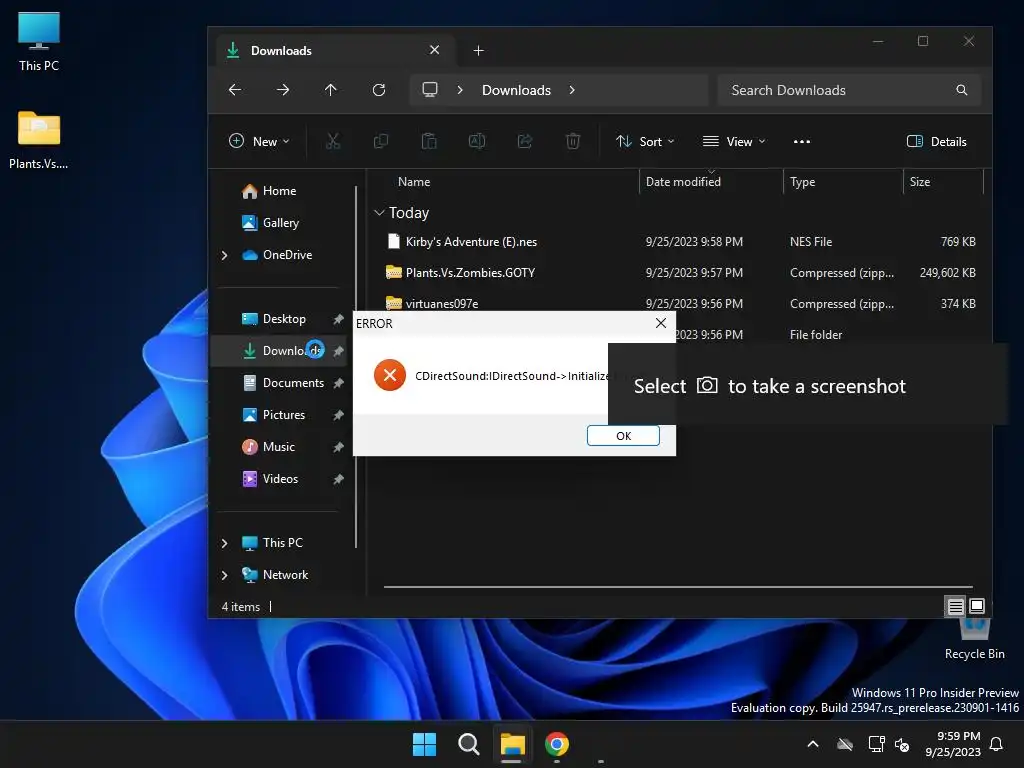Open the View dropdown
This screenshot has height=768, width=1024.
pos(734,141)
